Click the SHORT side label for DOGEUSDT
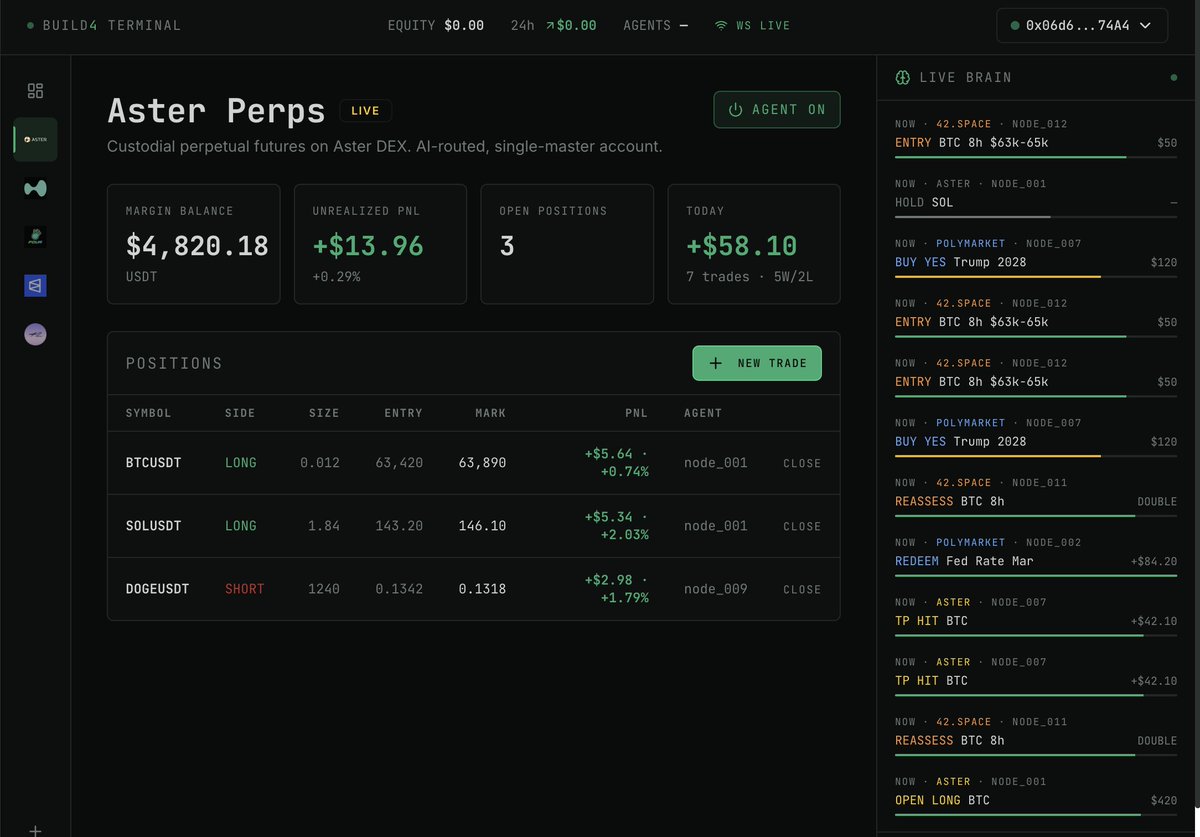Image resolution: width=1200 pixels, height=837 pixels. pos(245,589)
